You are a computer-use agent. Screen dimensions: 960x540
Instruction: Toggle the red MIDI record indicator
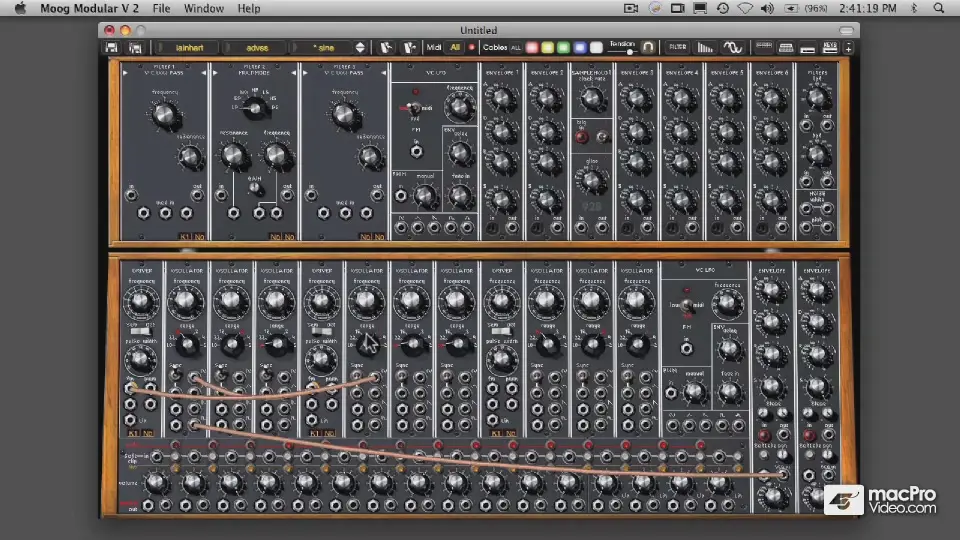click(472, 47)
